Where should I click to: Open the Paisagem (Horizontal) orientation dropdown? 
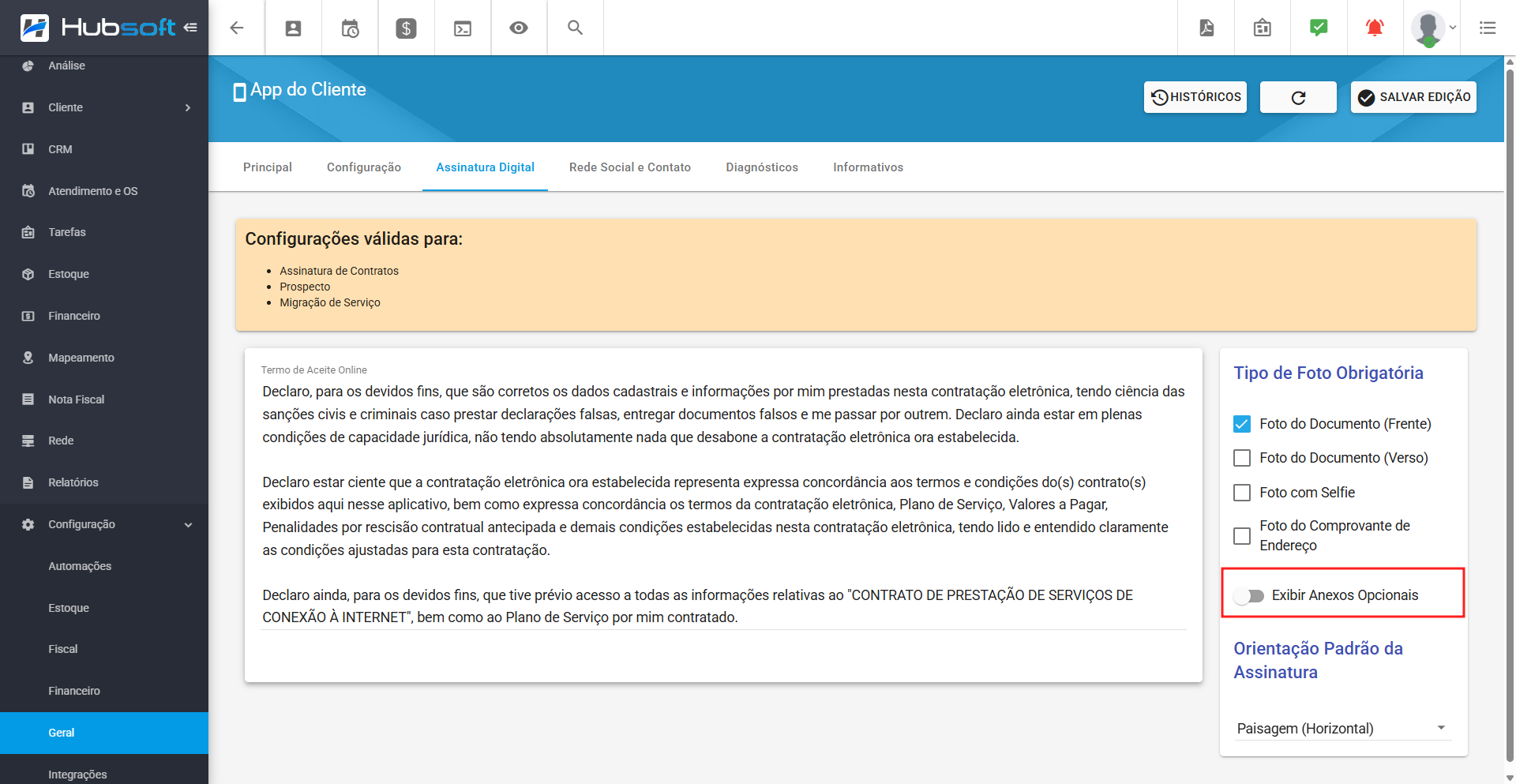pos(1343,728)
